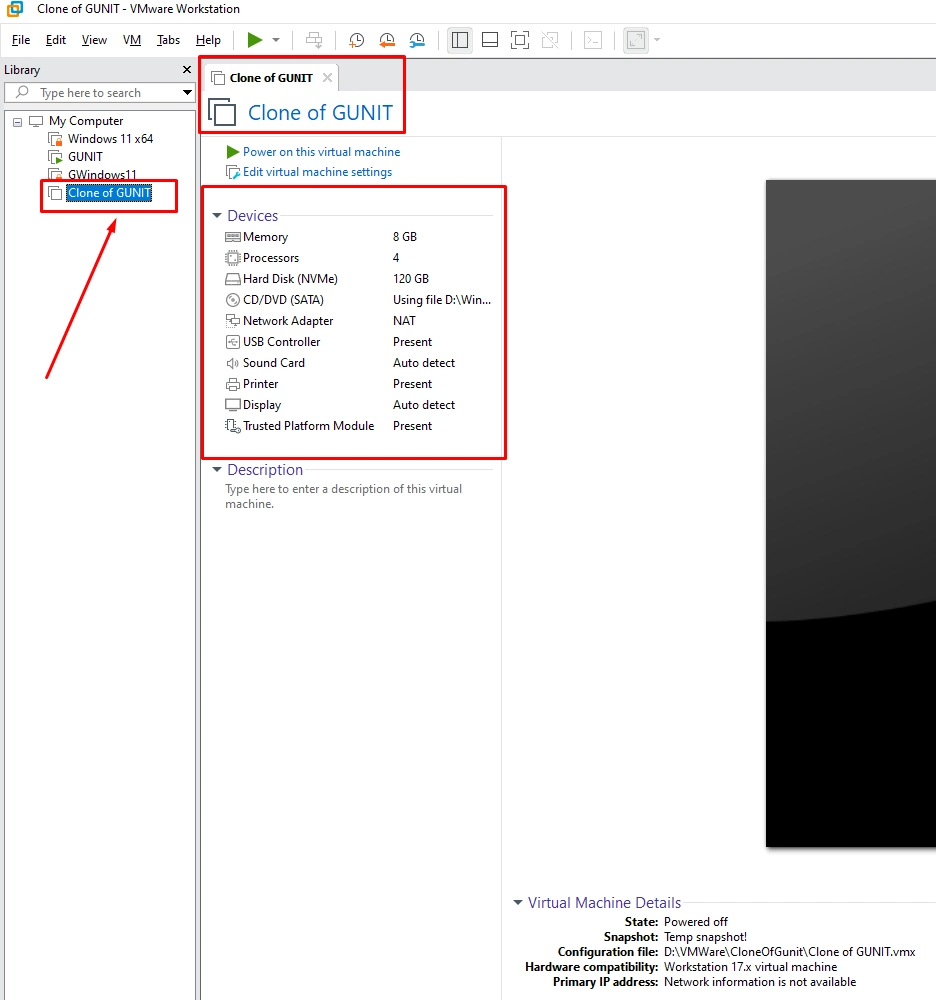Click Power on this virtual machine link
936x1000 pixels.
[321, 152]
